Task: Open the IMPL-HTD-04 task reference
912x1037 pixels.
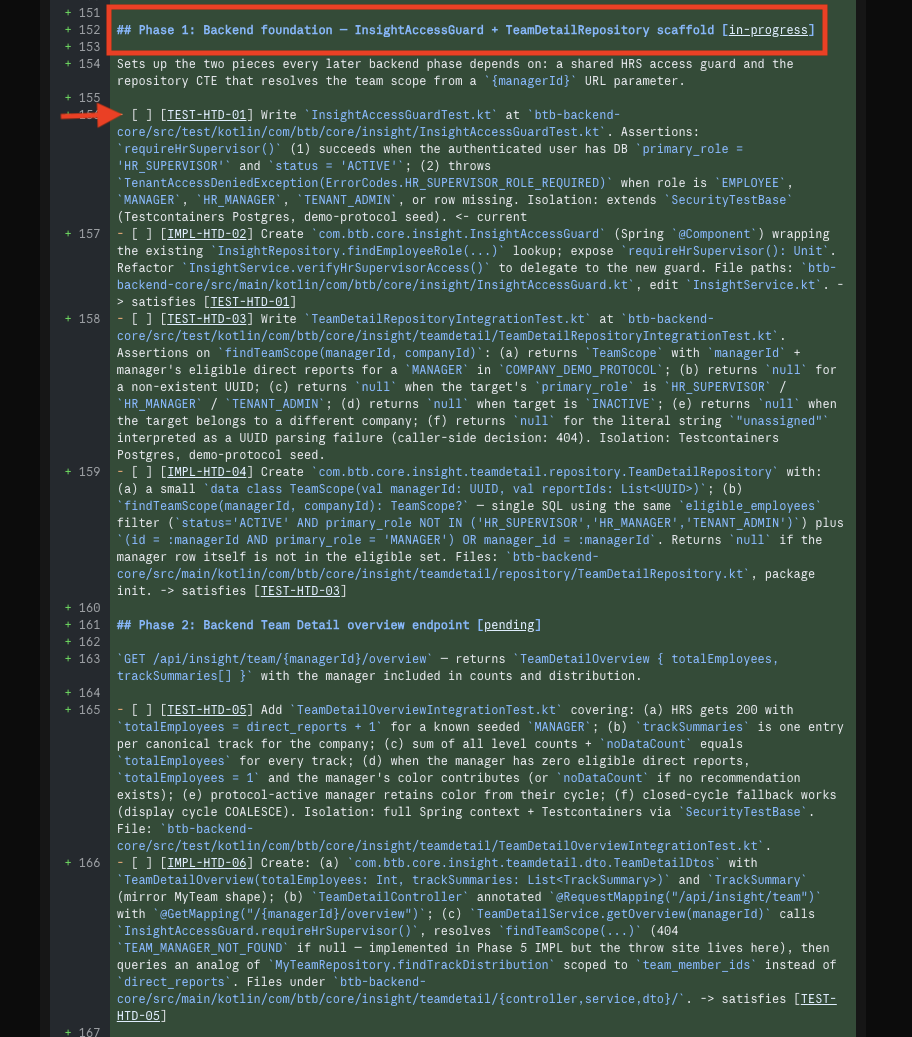Action: click(206, 472)
